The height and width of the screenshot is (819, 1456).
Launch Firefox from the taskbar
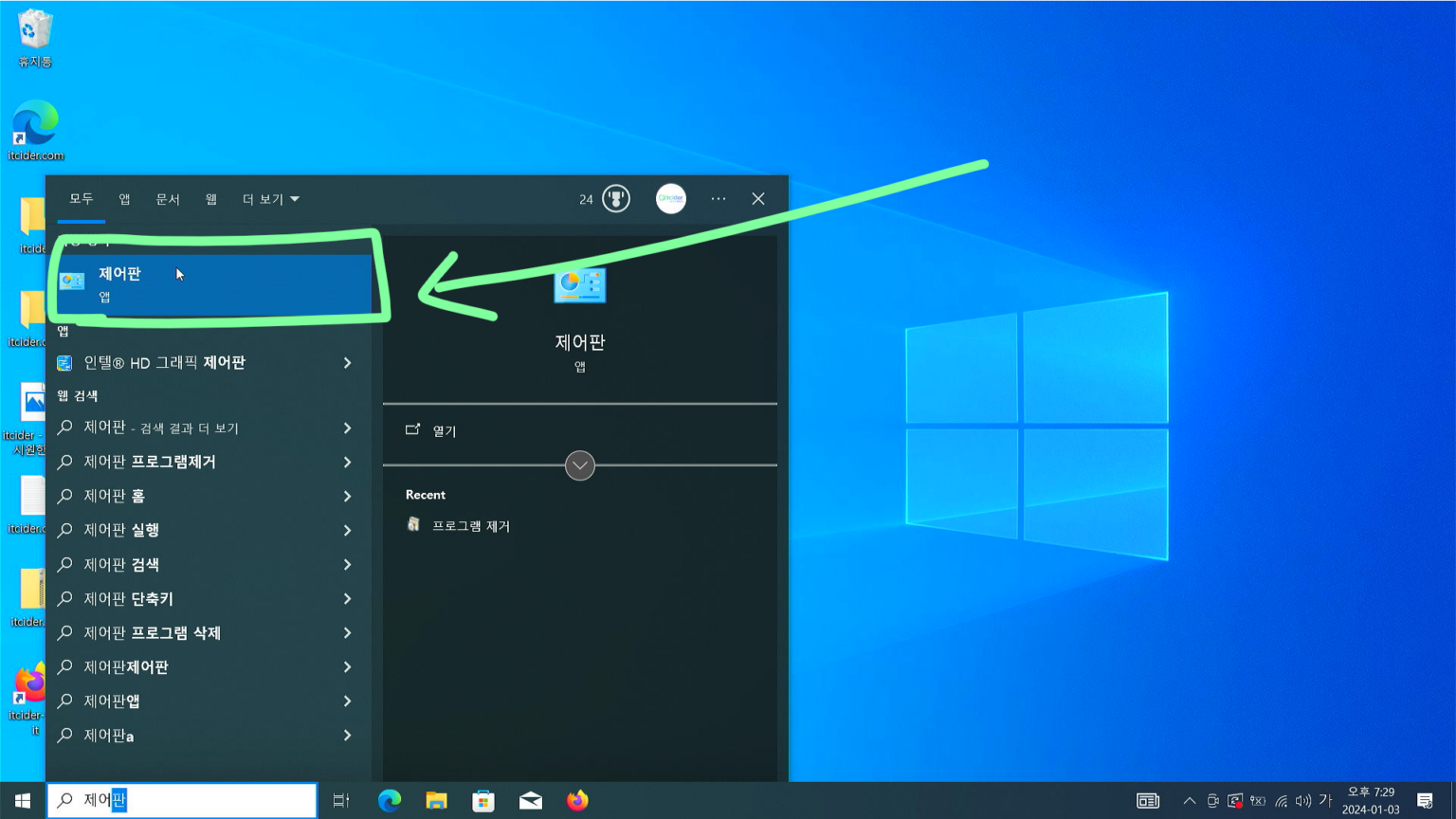577,801
